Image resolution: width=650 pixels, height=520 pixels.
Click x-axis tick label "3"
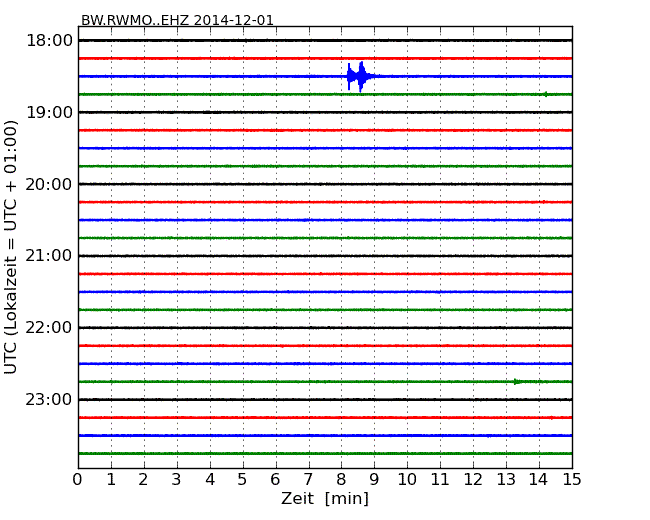(177, 480)
